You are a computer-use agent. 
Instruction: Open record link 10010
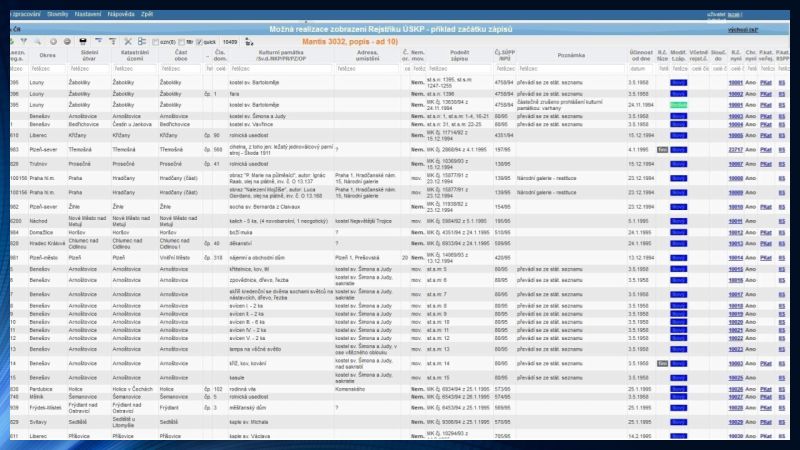(x=736, y=207)
